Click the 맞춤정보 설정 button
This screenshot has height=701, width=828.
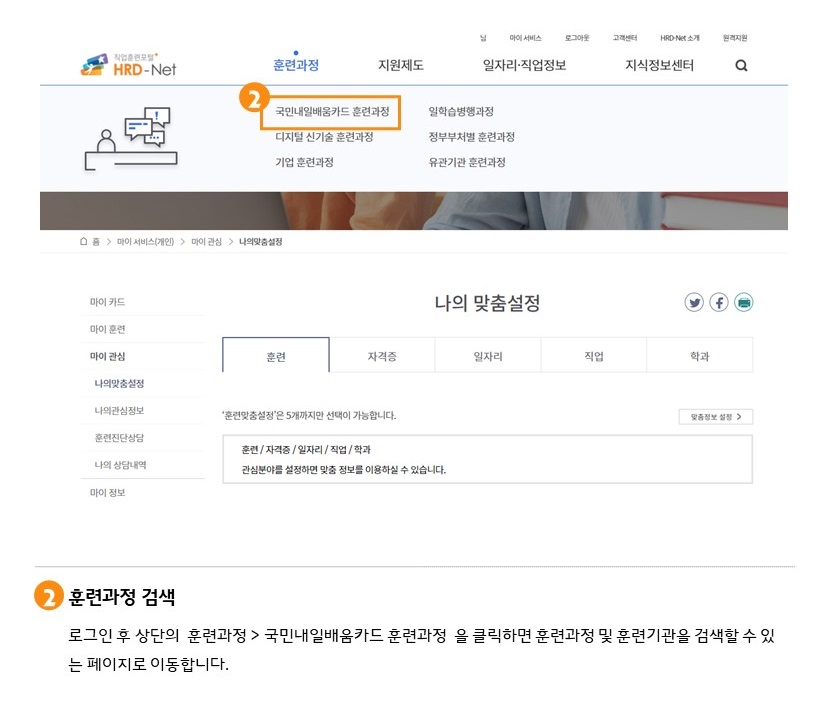715,416
